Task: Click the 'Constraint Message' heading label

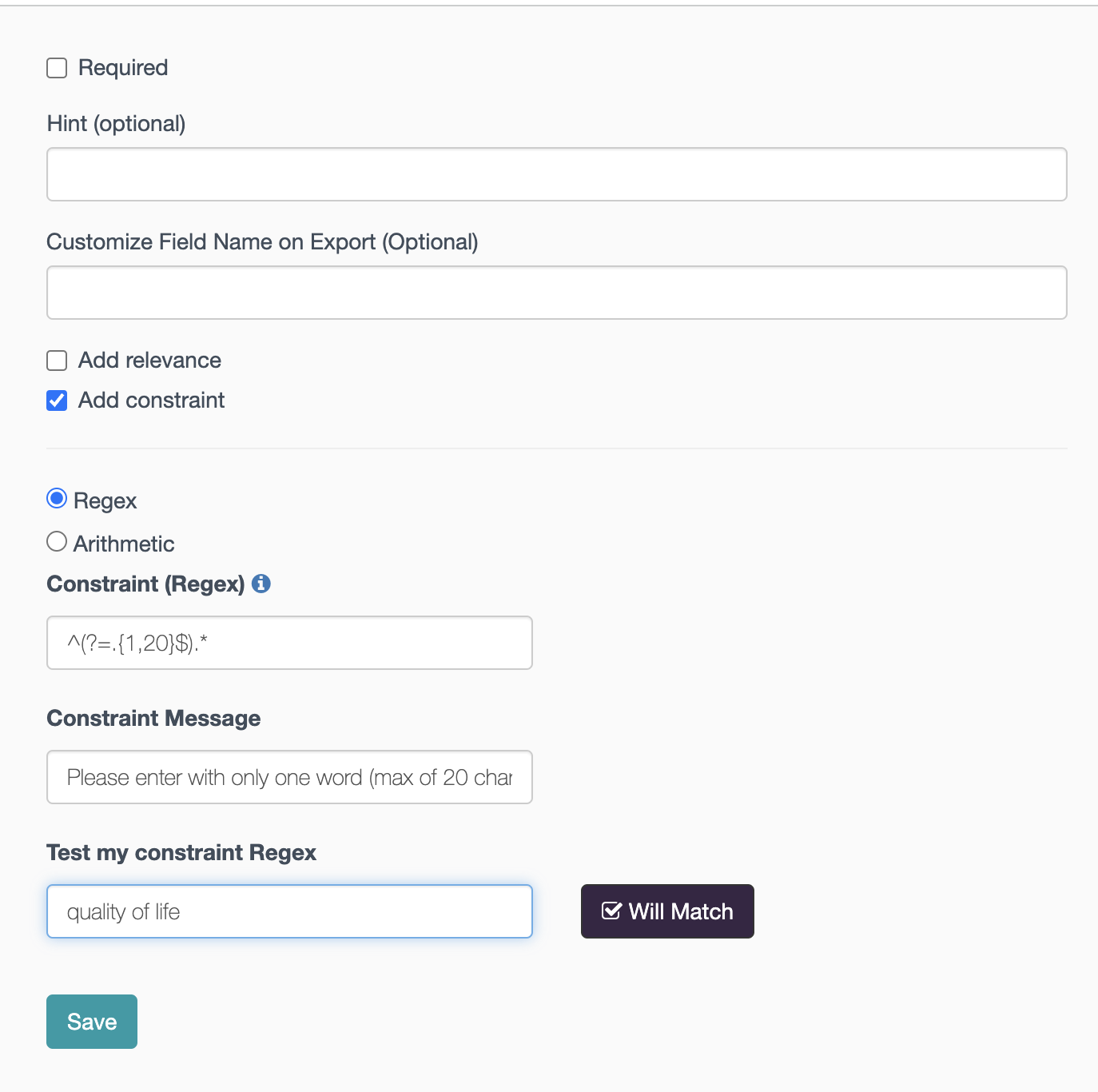Action: coord(153,719)
